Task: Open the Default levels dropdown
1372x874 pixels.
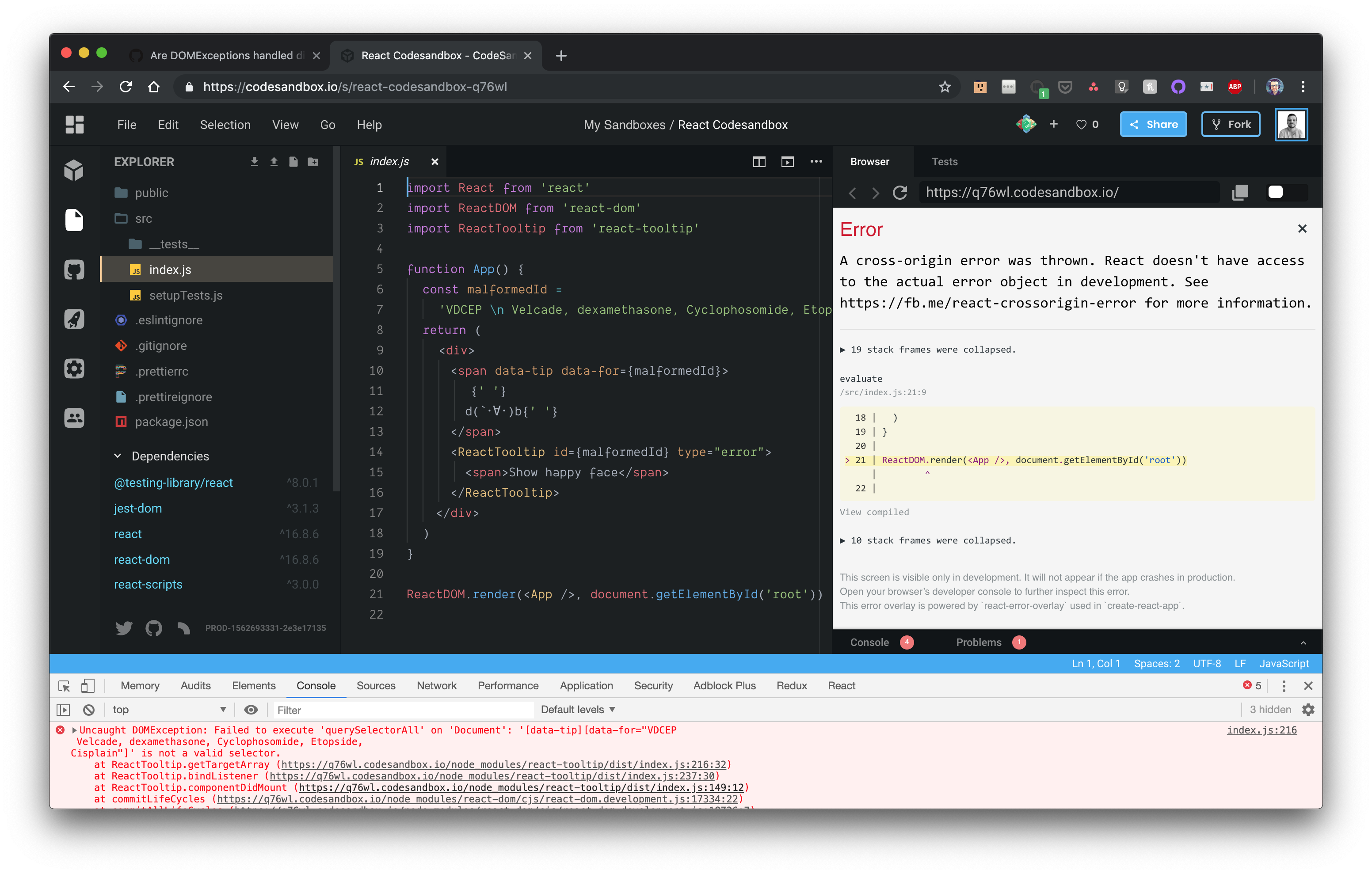Action: (x=578, y=710)
